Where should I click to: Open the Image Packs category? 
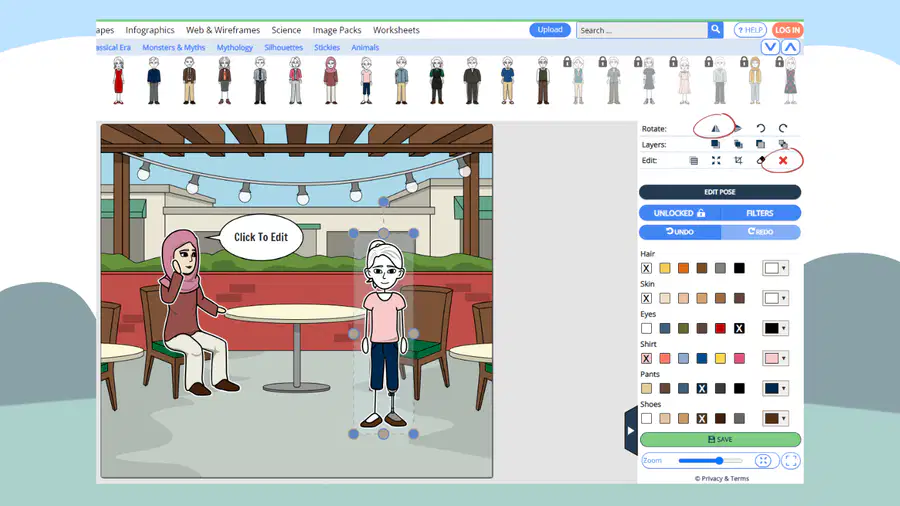[x=337, y=30]
